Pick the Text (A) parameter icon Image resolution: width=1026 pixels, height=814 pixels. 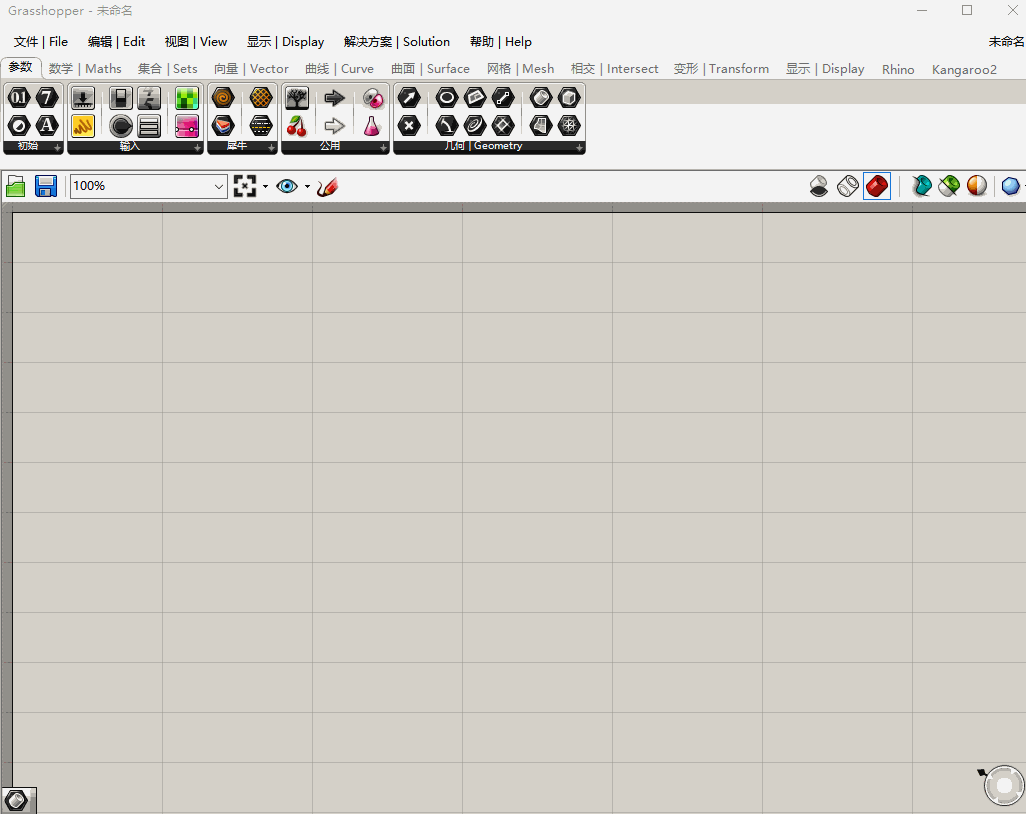46,126
